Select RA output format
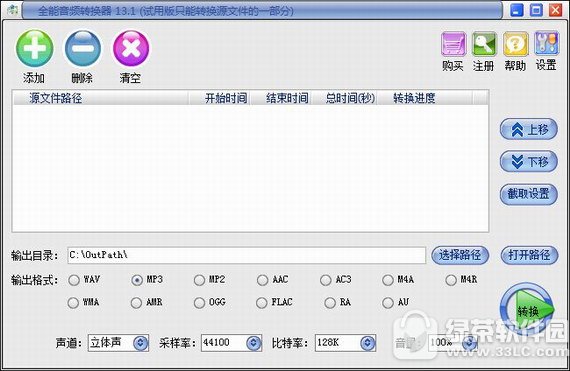 [x=330, y=303]
